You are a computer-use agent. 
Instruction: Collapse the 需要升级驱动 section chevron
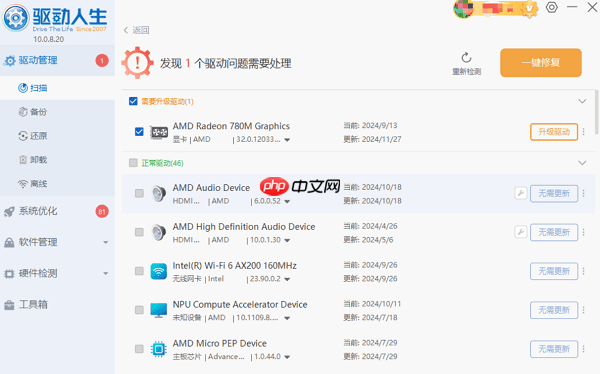[x=582, y=101]
